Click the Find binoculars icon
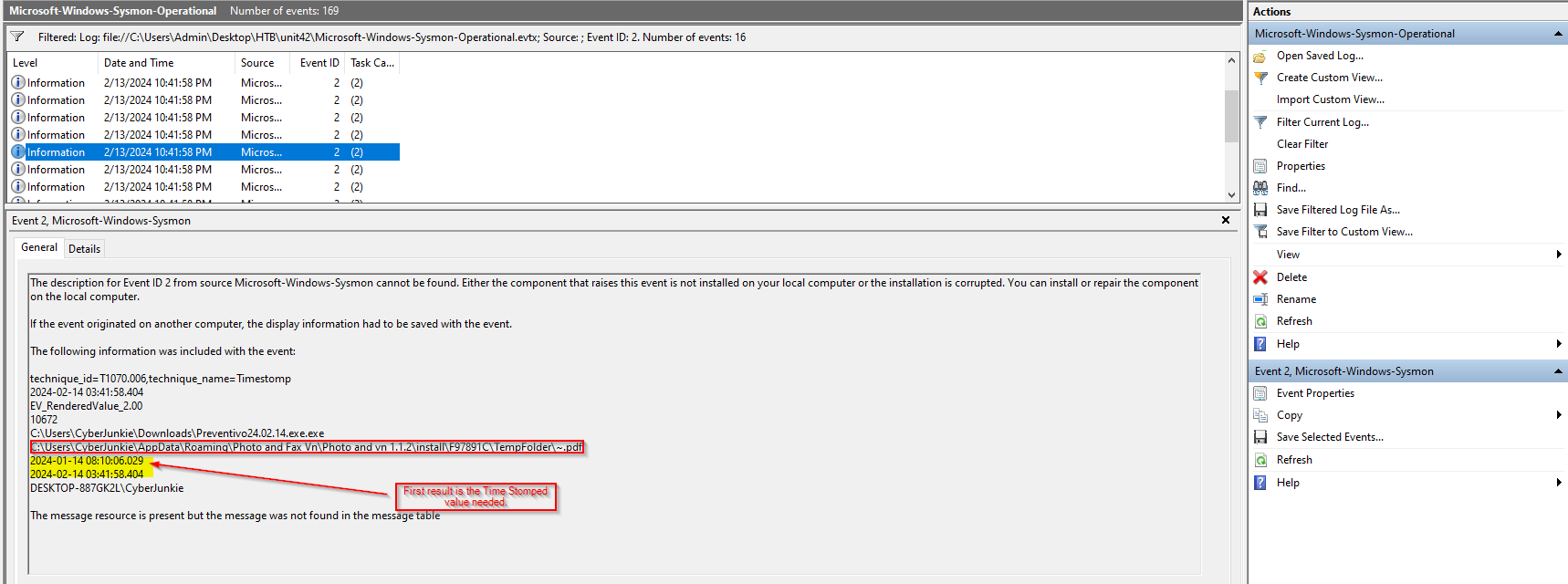1568x584 pixels. tap(1260, 188)
